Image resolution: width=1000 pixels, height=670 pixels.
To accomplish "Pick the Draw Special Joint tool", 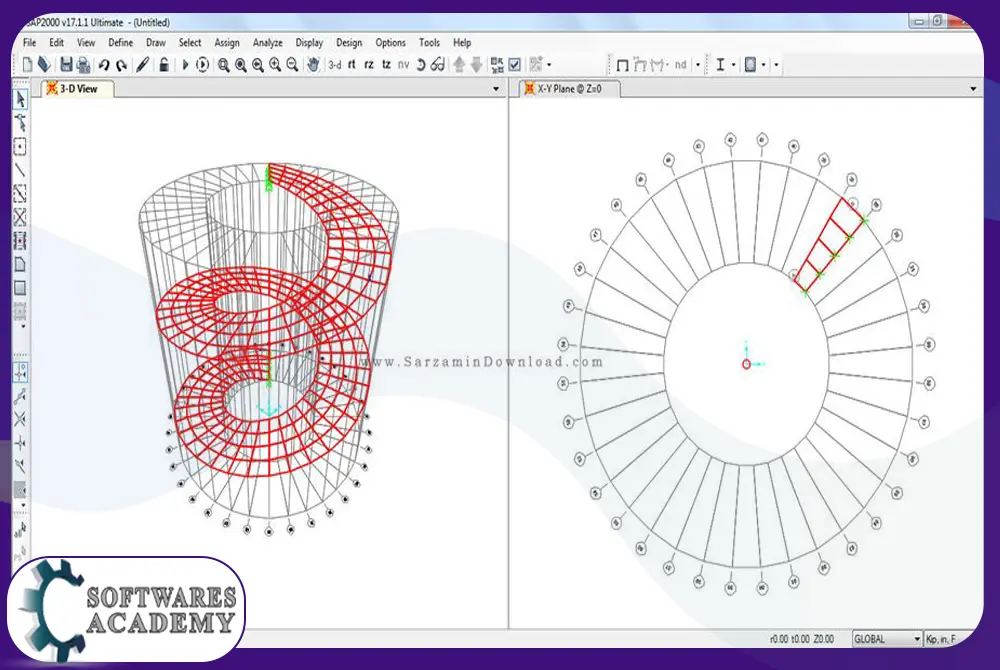I will [20, 147].
